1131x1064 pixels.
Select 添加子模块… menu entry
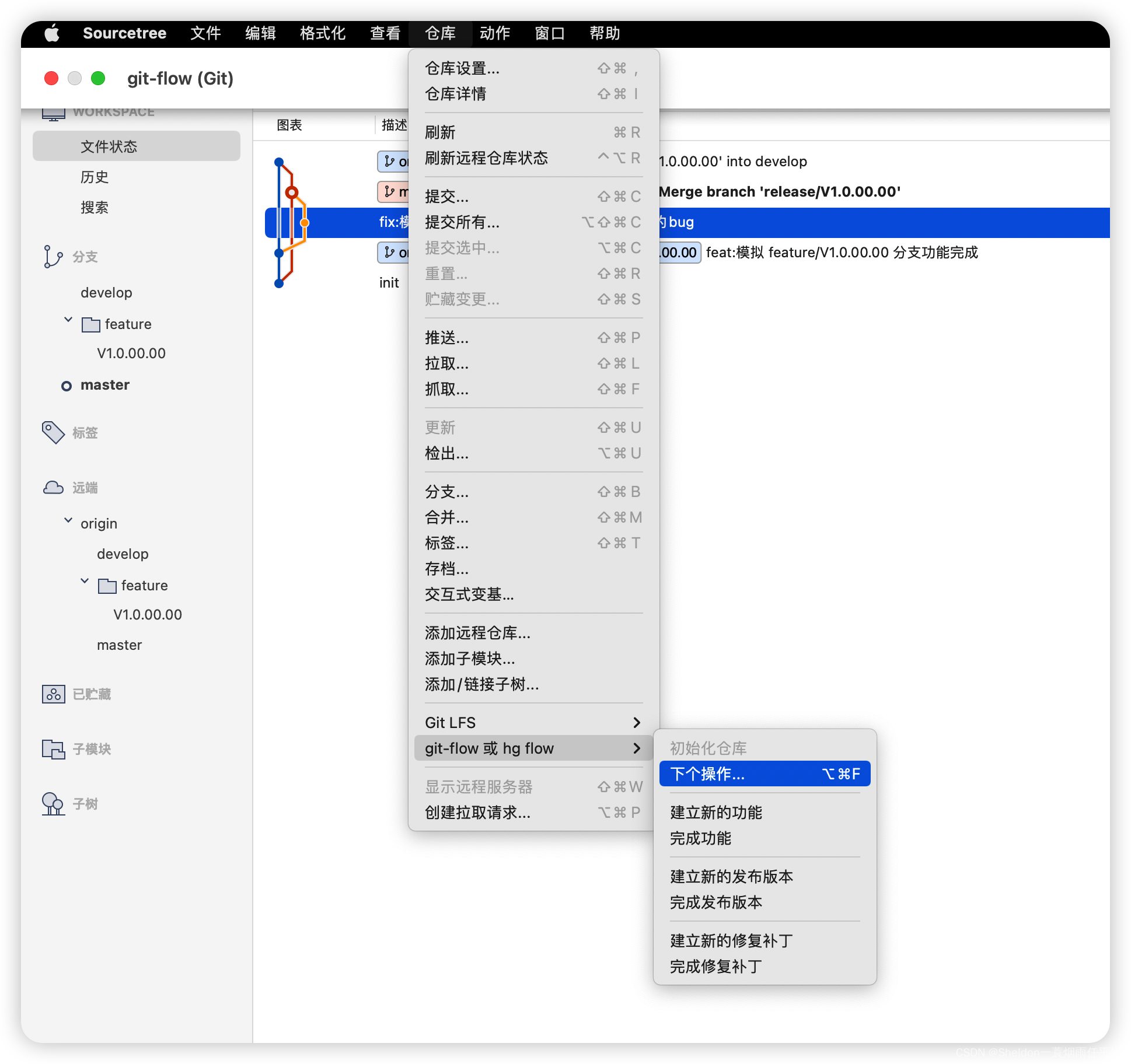tap(533, 659)
